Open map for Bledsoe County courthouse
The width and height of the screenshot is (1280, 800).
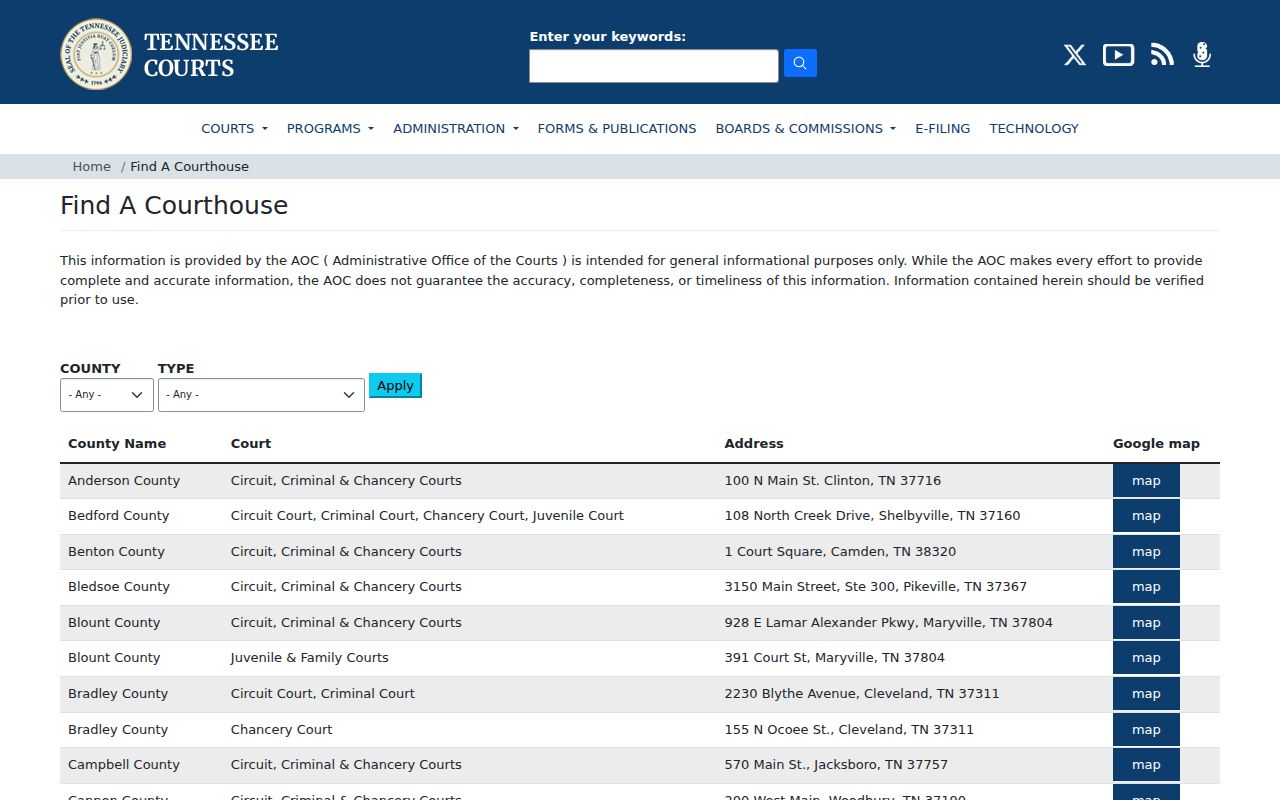point(1146,587)
